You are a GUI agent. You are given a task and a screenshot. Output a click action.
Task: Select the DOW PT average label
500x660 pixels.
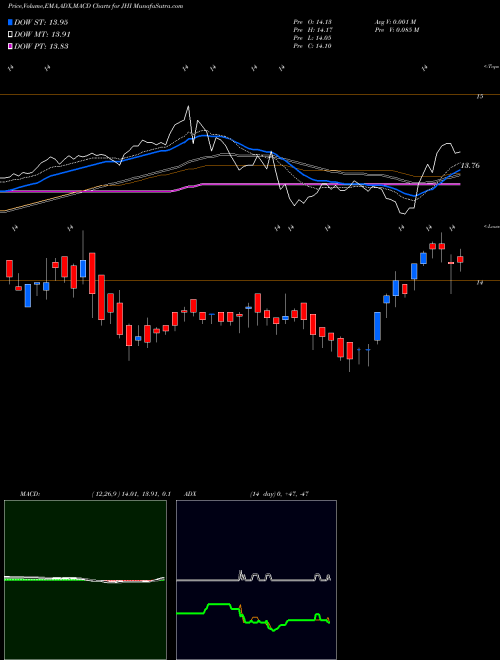[x=41, y=46]
